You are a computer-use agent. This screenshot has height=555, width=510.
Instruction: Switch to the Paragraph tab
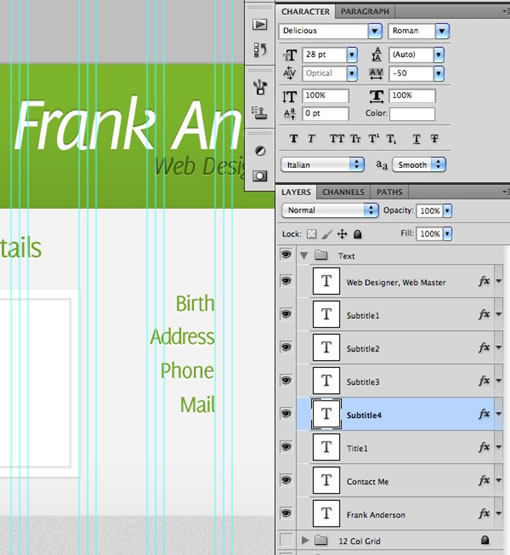tap(365, 12)
